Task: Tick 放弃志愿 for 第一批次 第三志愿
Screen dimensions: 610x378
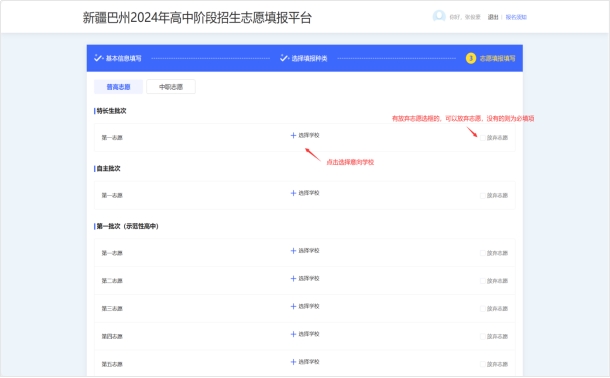Action: 483,308
